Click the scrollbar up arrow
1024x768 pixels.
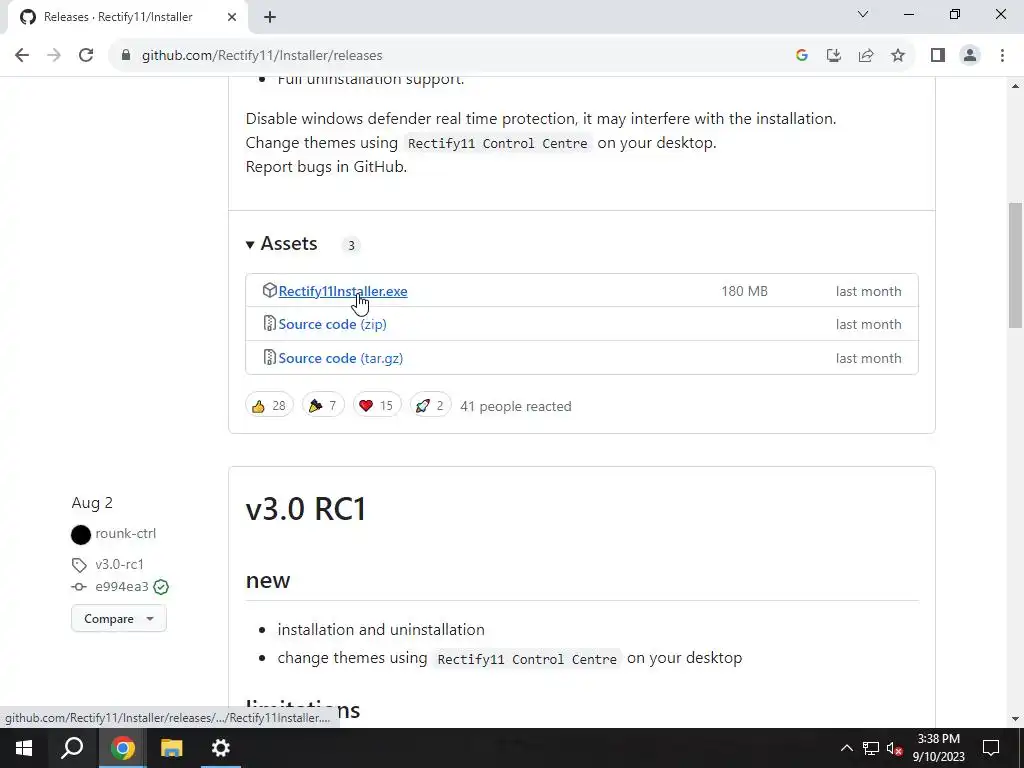[1015, 86]
